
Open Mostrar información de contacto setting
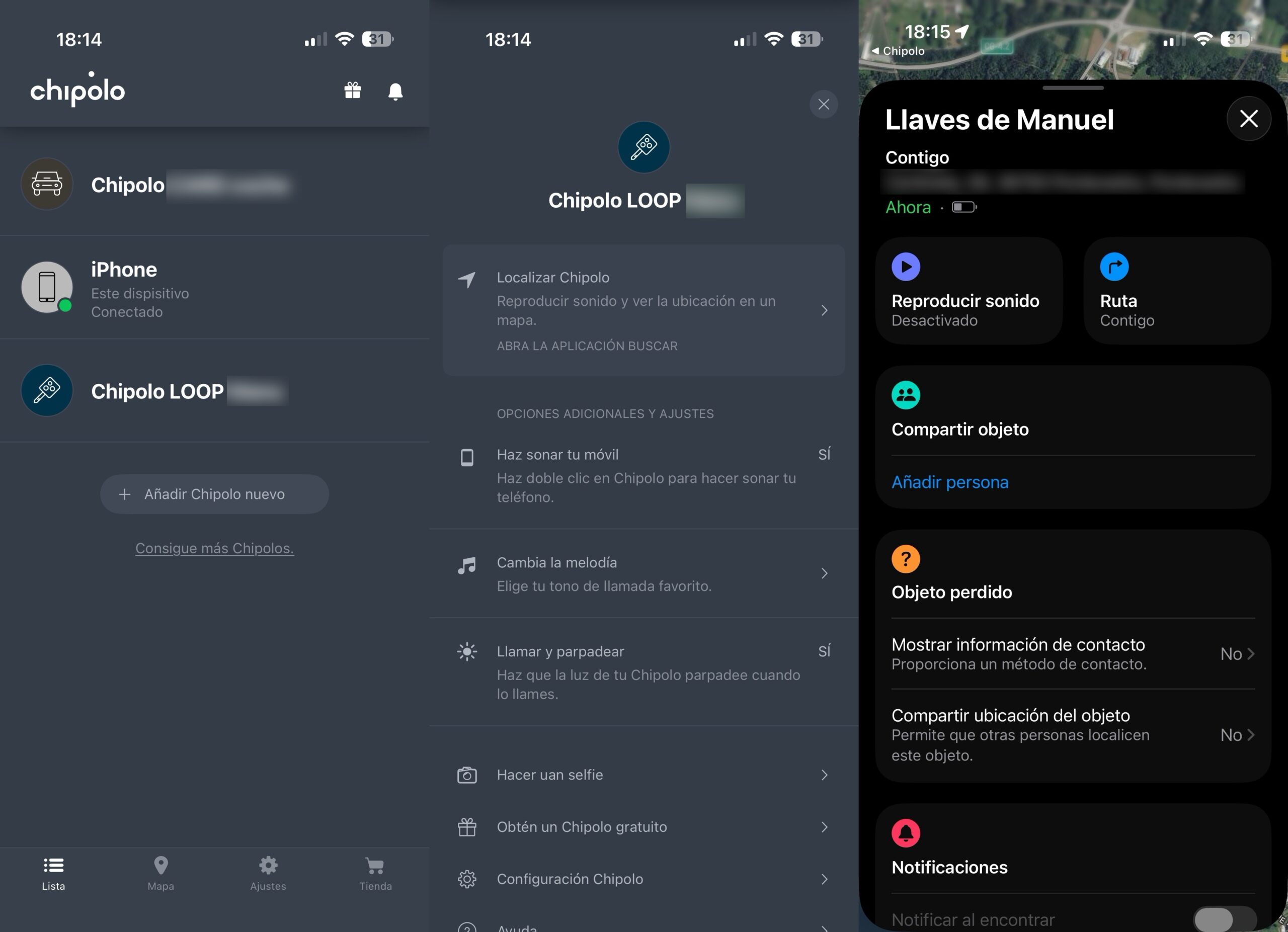tap(1073, 654)
